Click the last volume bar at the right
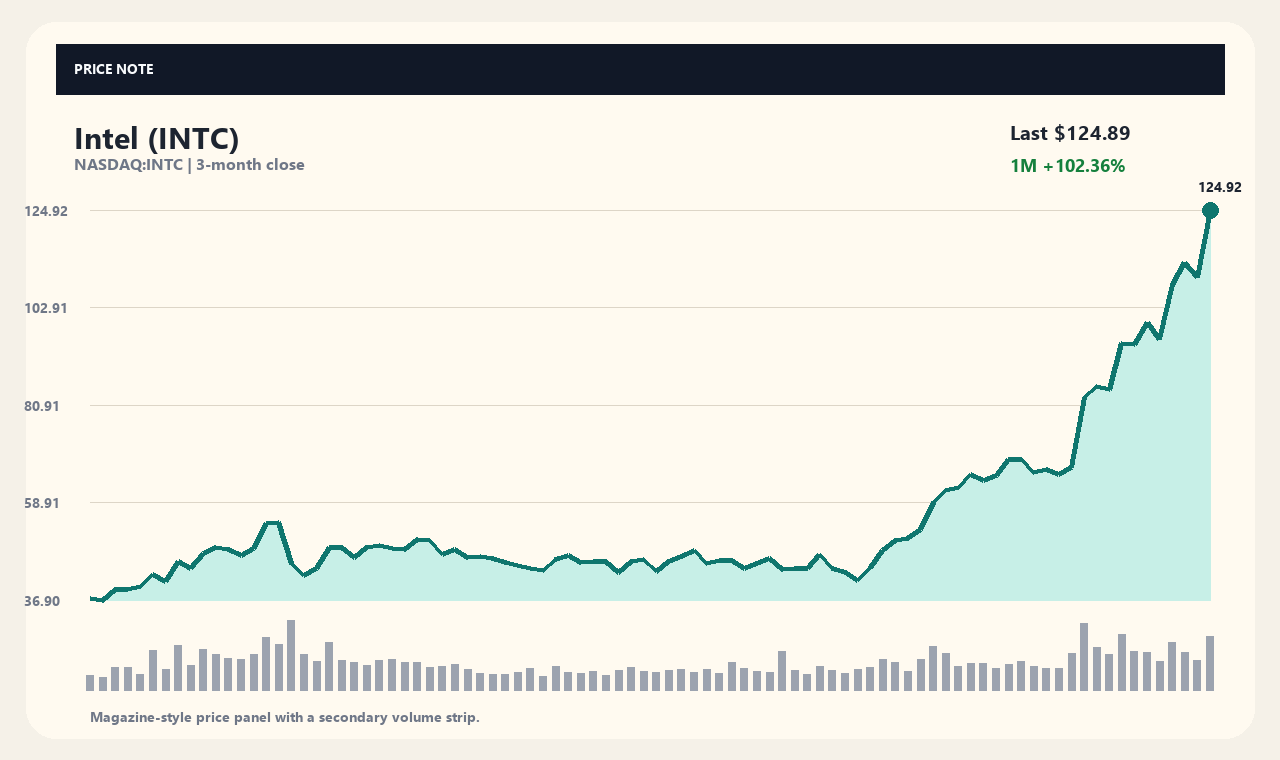Screen dimensions: 1280x760 [x=1210, y=663]
